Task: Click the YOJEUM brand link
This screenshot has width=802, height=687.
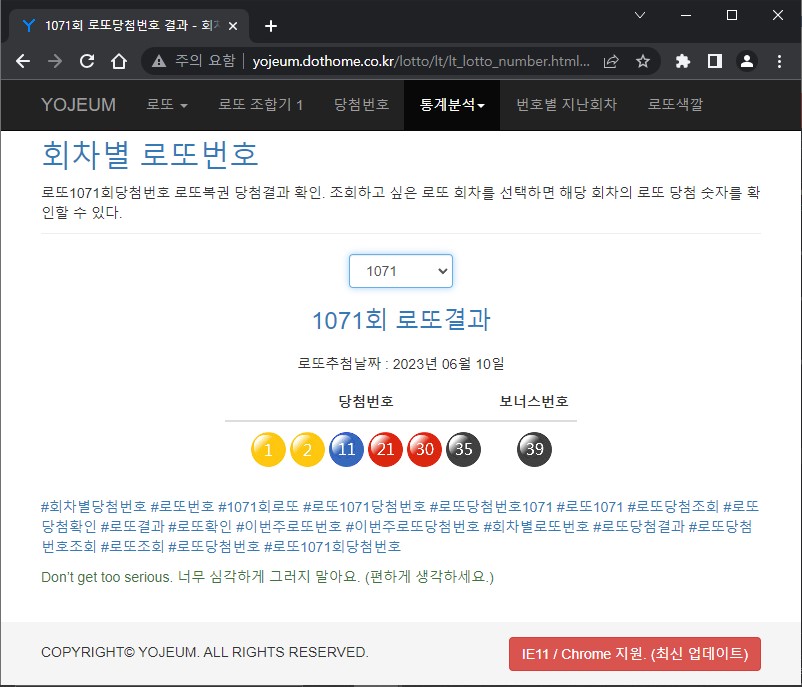Action: point(78,105)
